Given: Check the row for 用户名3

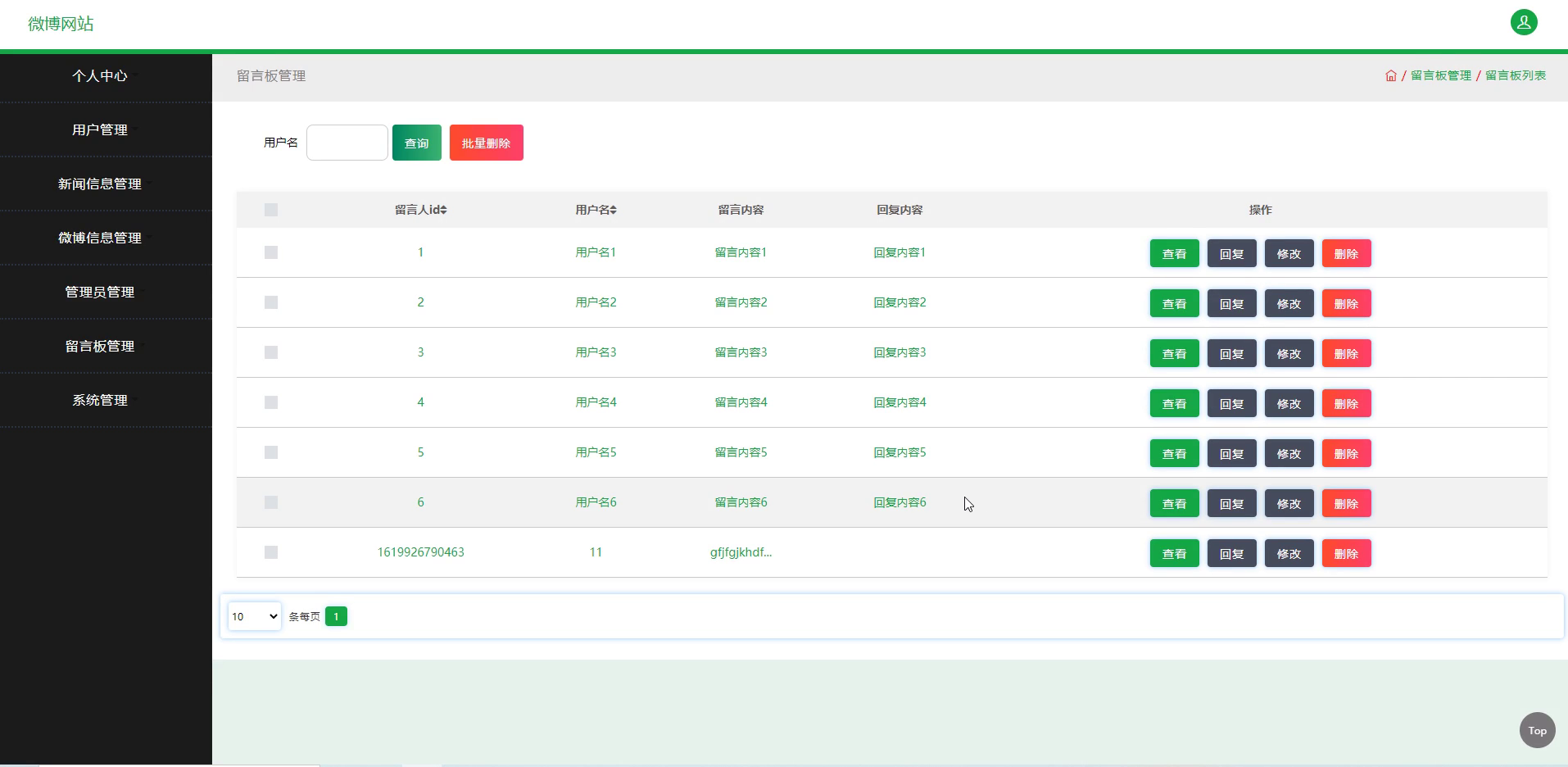Looking at the screenshot, I should point(271,352).
